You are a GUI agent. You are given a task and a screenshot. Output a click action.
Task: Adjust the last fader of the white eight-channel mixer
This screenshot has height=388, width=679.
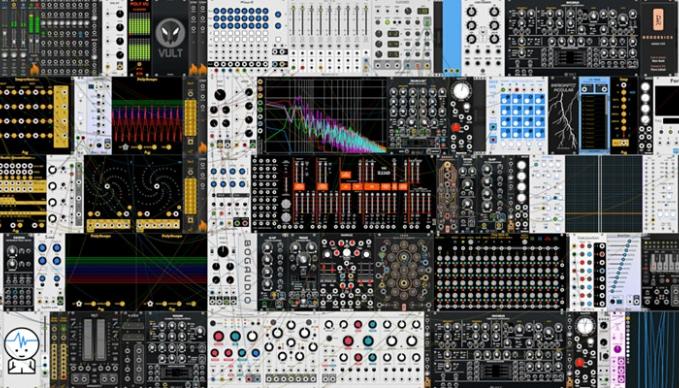[x=366, y=21]
